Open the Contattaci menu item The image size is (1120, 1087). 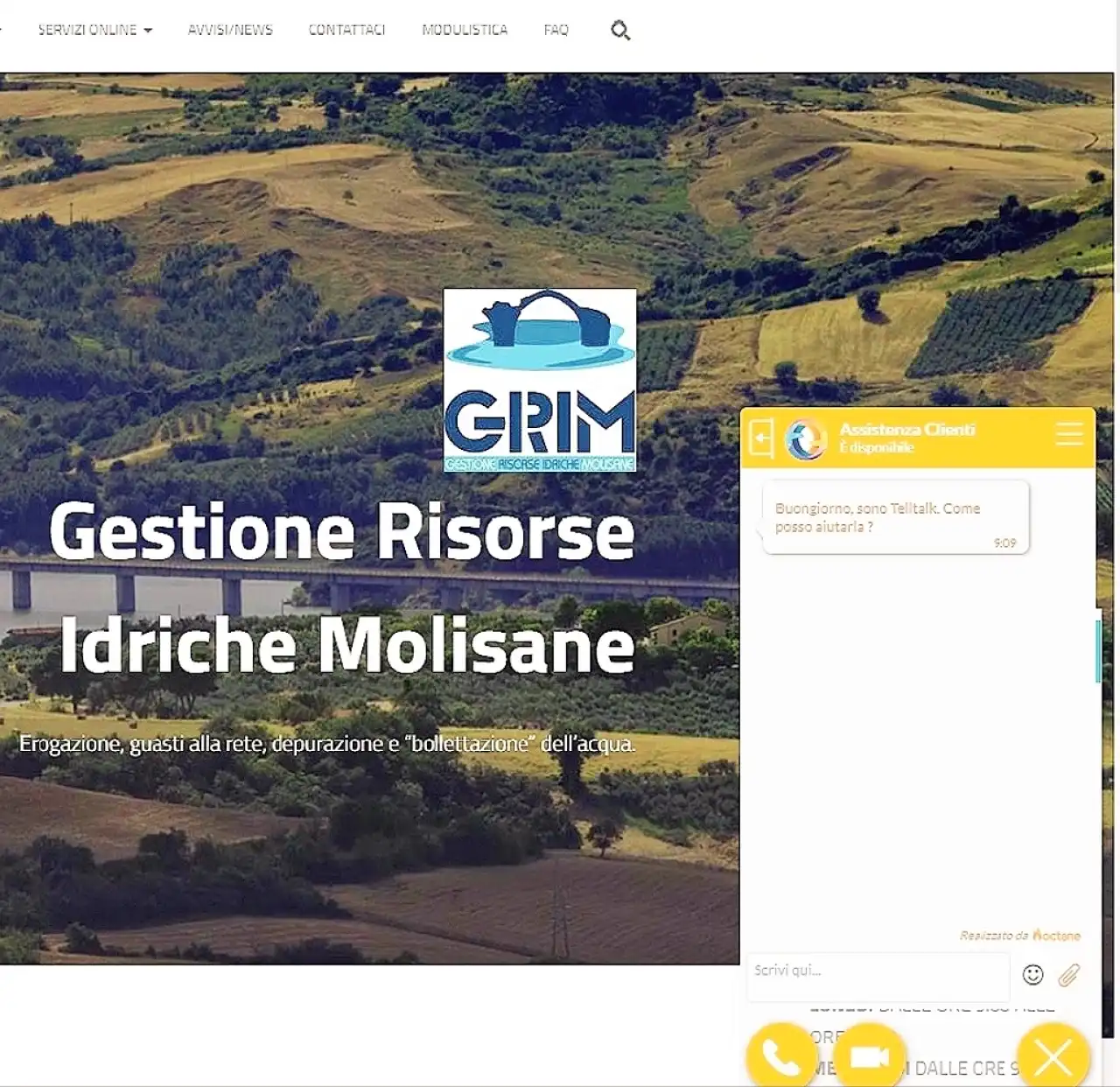[346, 30]
